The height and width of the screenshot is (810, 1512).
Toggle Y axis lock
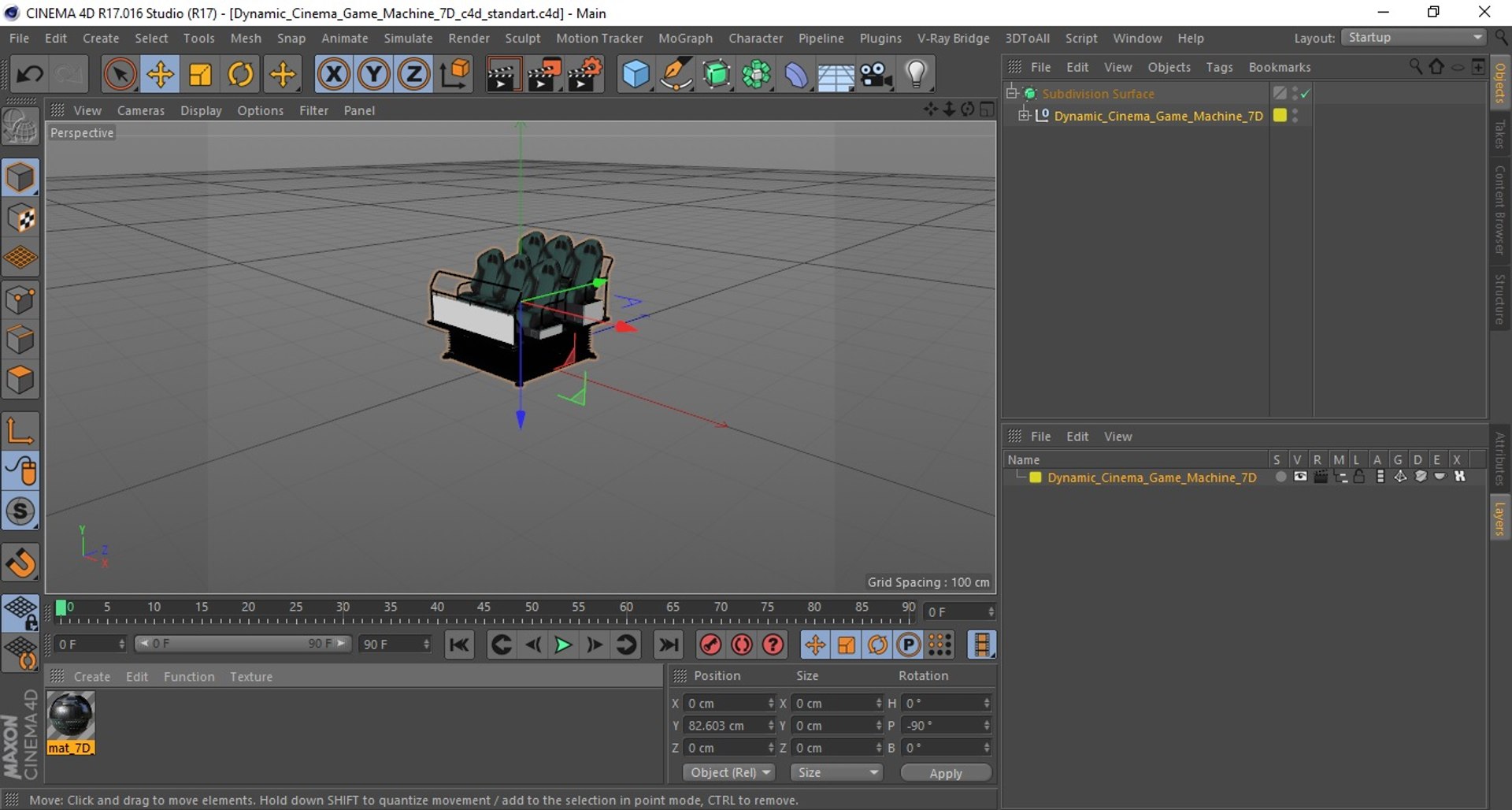(x=374, y=75)
